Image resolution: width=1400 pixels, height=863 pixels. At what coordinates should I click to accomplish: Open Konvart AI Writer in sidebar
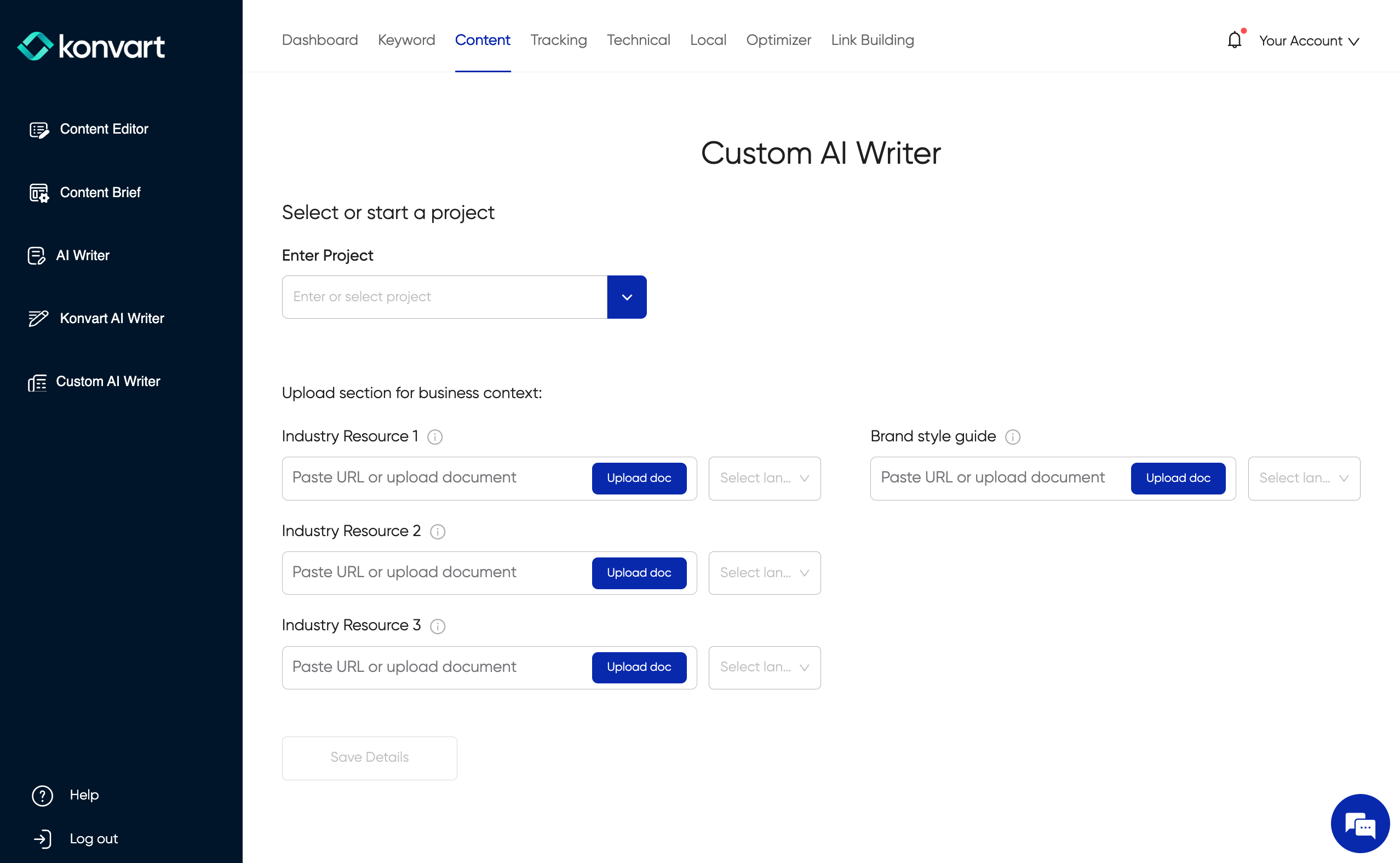click(112, 318)
